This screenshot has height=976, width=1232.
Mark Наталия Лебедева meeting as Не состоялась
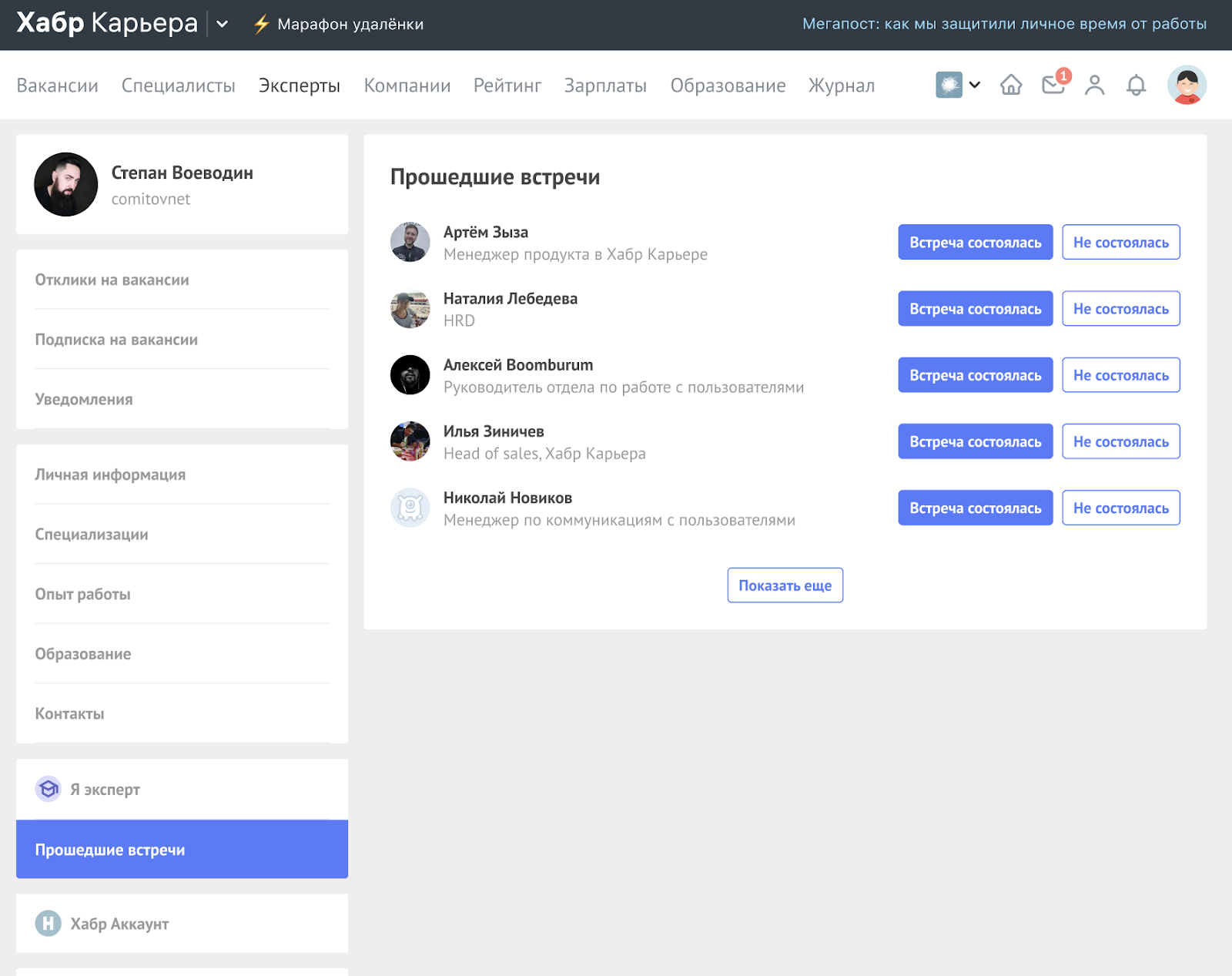1120,308
